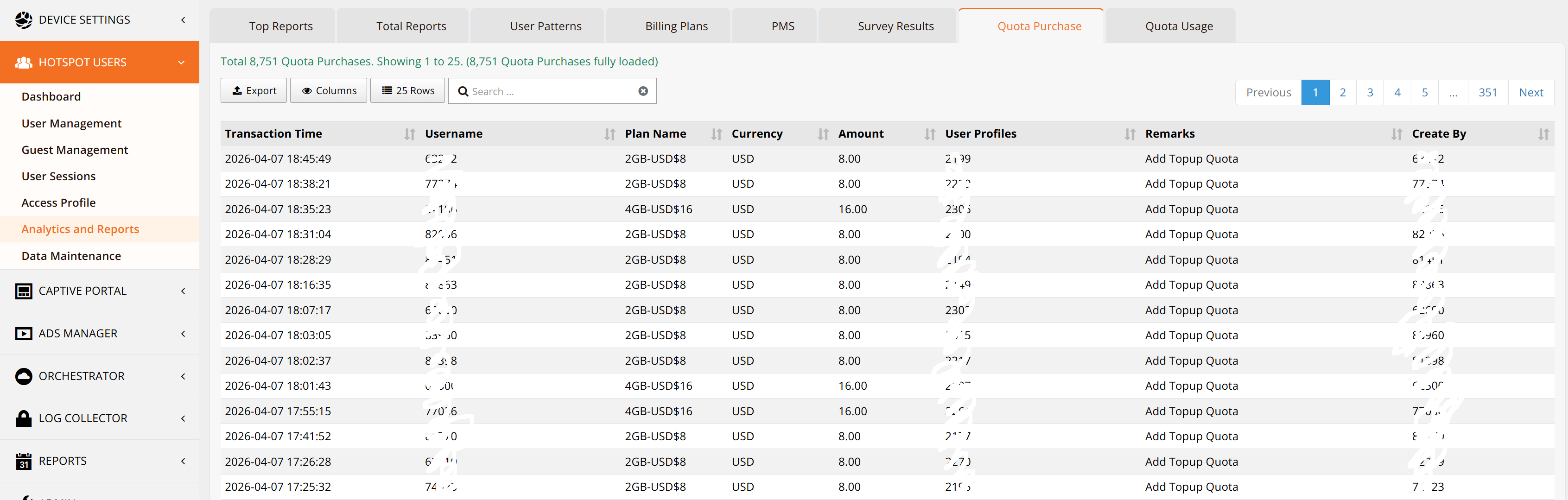Click the Ads Manager play icon

pos(24,333)
